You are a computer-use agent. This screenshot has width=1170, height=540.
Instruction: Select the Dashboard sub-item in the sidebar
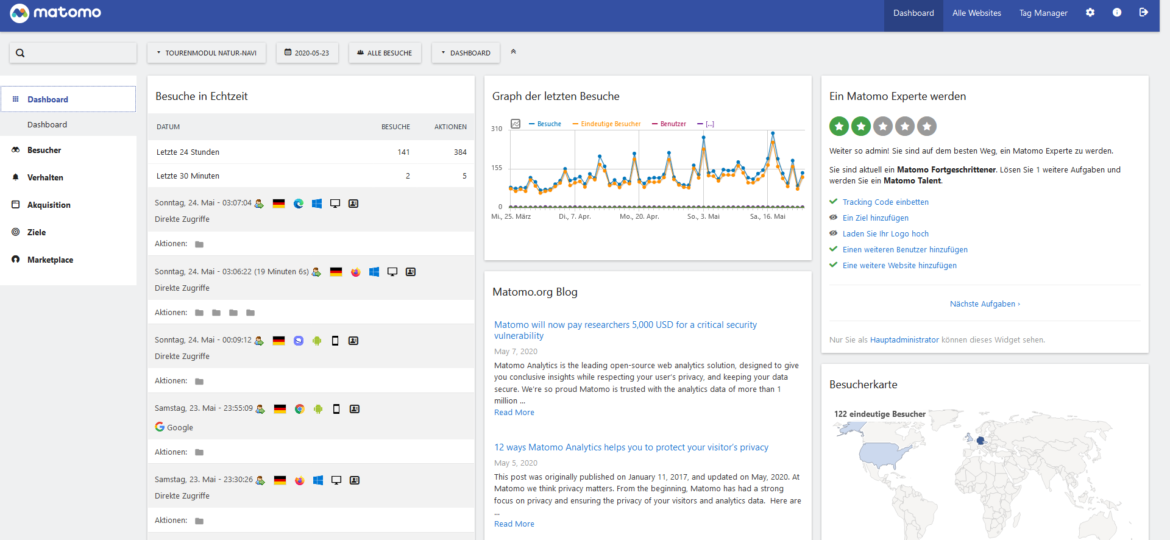(47, 125)
